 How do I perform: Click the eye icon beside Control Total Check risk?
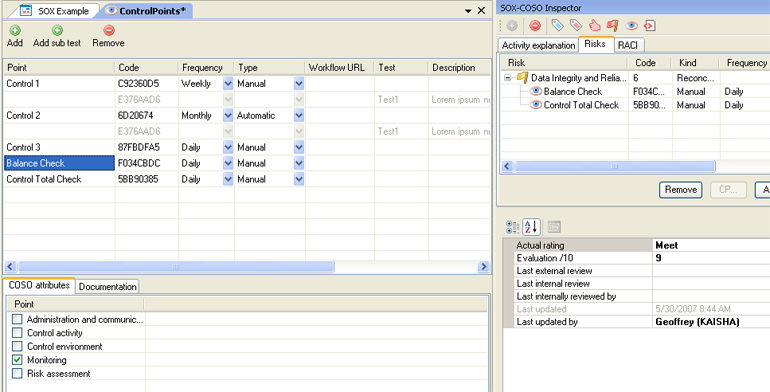(x=536, y=105)
